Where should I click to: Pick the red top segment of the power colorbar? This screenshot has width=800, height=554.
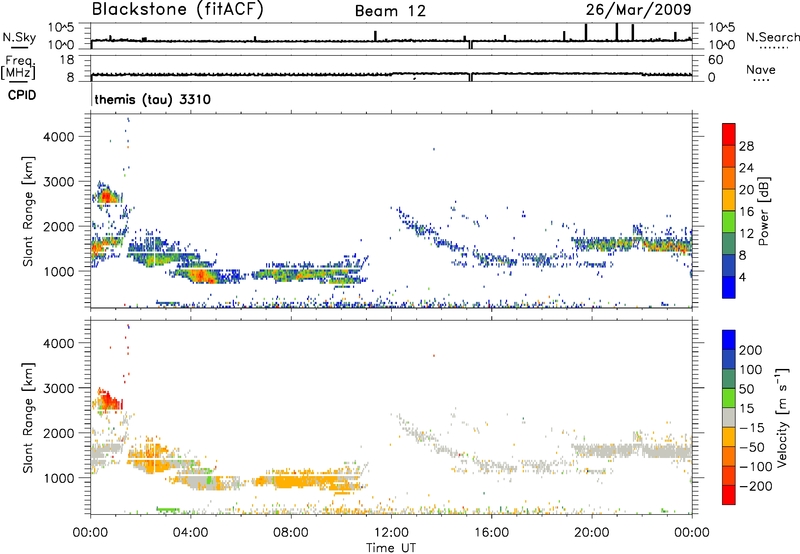729,134
